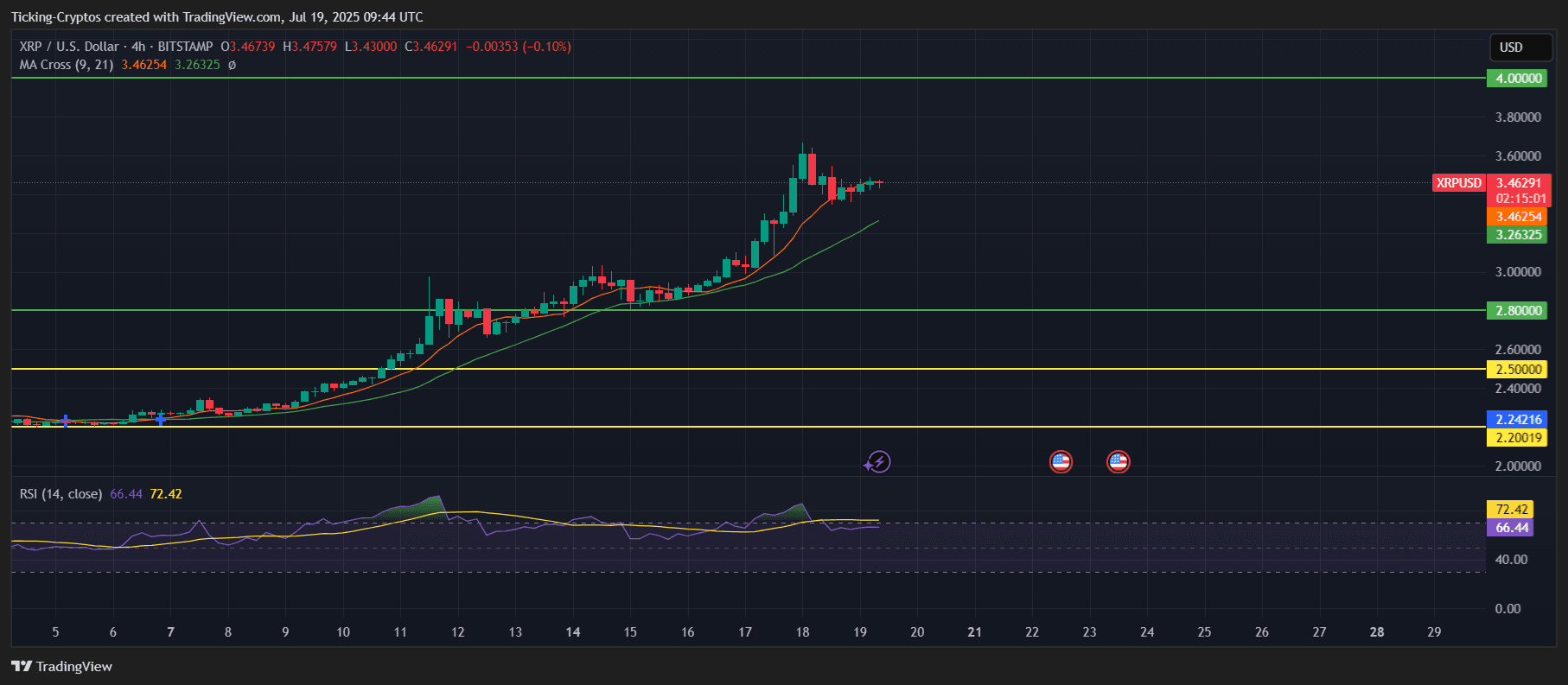
Task: Click the purple 66.44 RSI axis label
Action: (1512, 528)
